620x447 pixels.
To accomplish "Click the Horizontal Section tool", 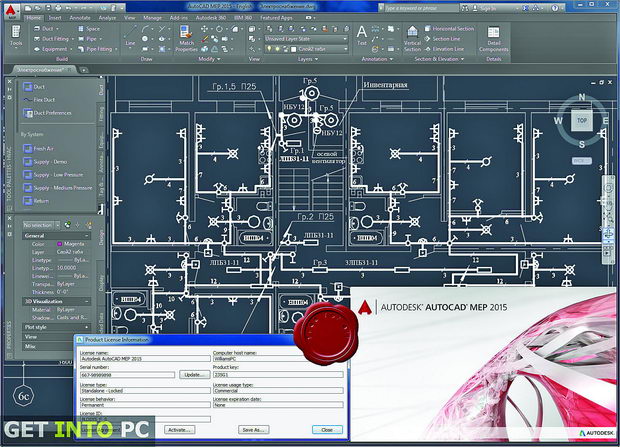I will (x=449, y=28).
